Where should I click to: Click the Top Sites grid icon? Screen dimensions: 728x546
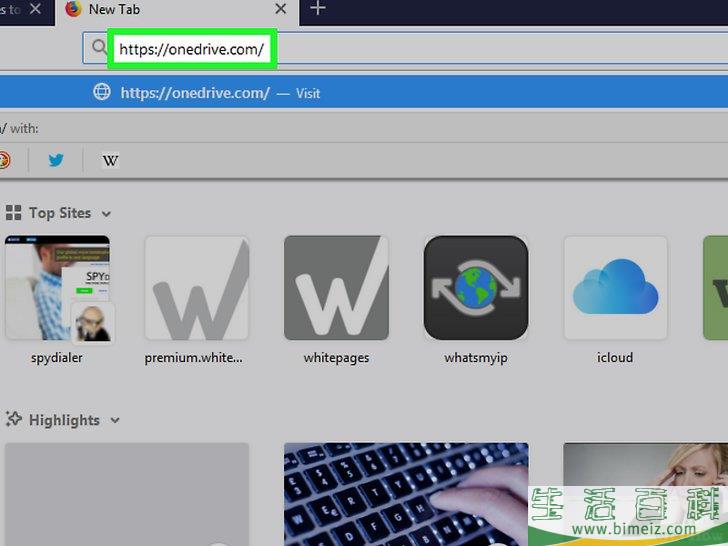[x=13, y=213]
